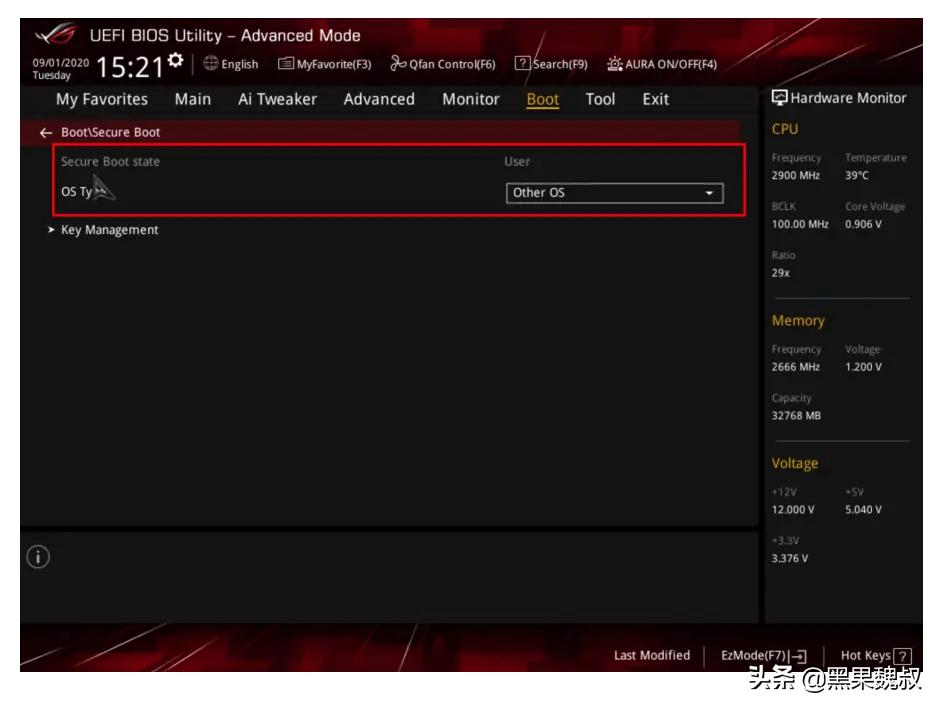Click the info icon in help panel
Screen dimensions: 942x711
(x=38, y=557)
